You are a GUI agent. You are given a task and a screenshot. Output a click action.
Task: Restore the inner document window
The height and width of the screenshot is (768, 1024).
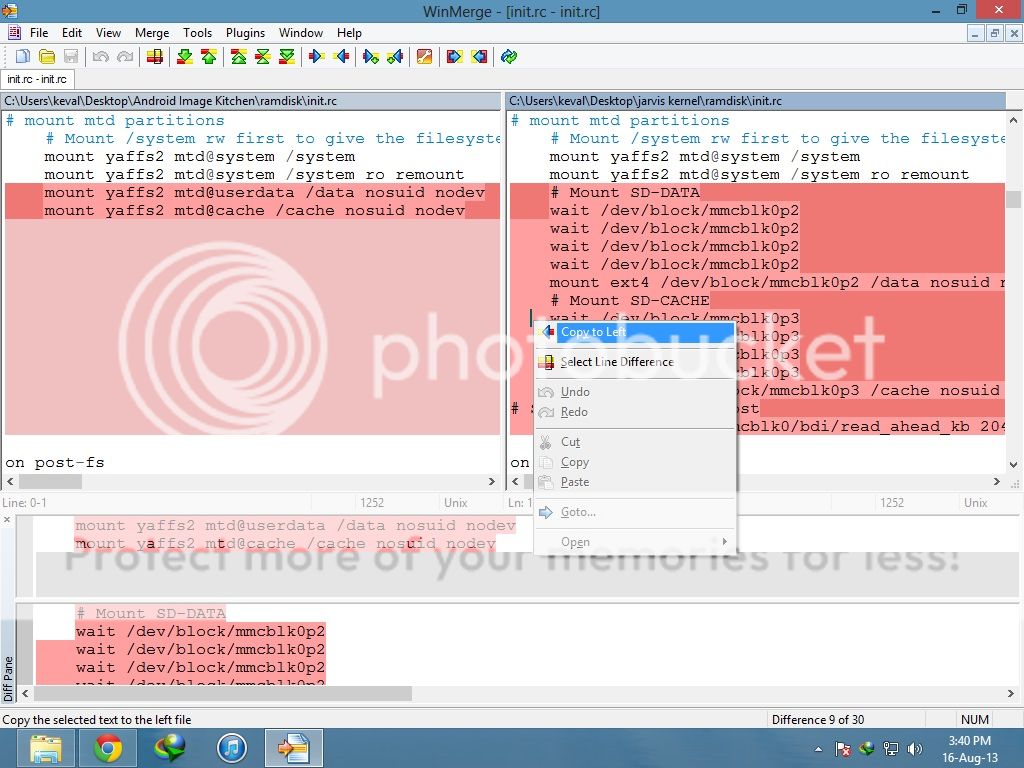[x=995, y=33]
